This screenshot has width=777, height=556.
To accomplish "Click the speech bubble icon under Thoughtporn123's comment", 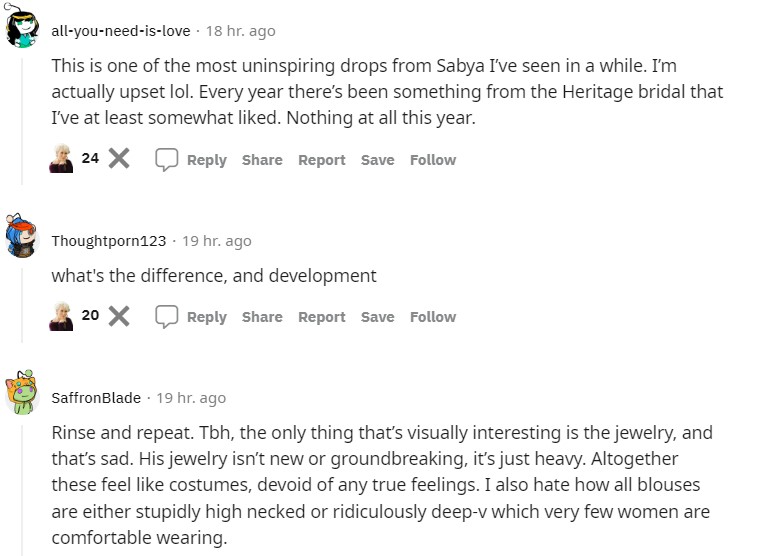I will (167, 316).
